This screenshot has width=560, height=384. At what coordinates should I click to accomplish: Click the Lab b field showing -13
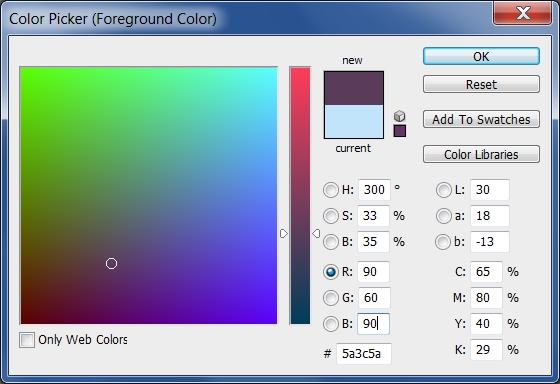(x=490, y=242)
